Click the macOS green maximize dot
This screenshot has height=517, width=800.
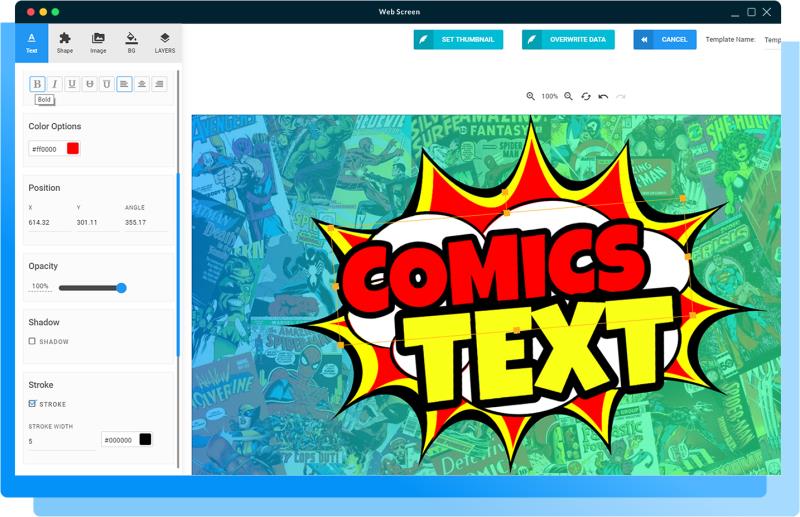[55, 12]
